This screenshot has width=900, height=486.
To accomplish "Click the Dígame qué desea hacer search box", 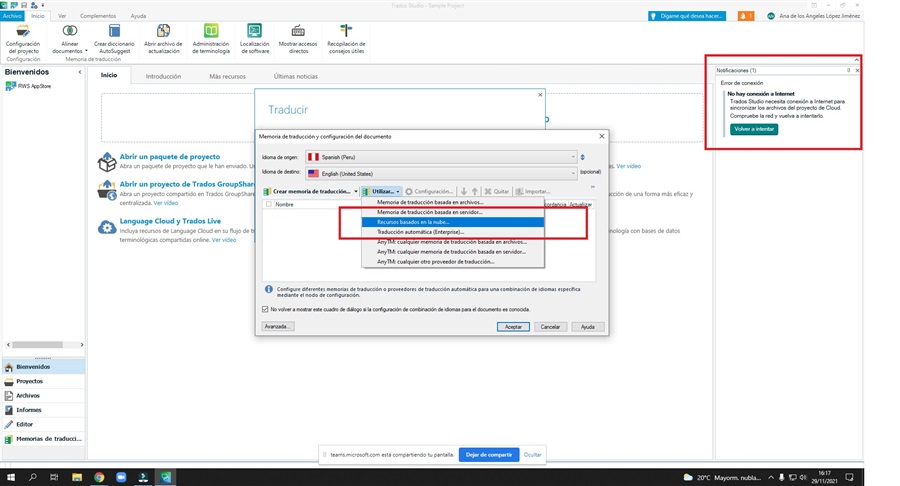I will pos(687,16).
